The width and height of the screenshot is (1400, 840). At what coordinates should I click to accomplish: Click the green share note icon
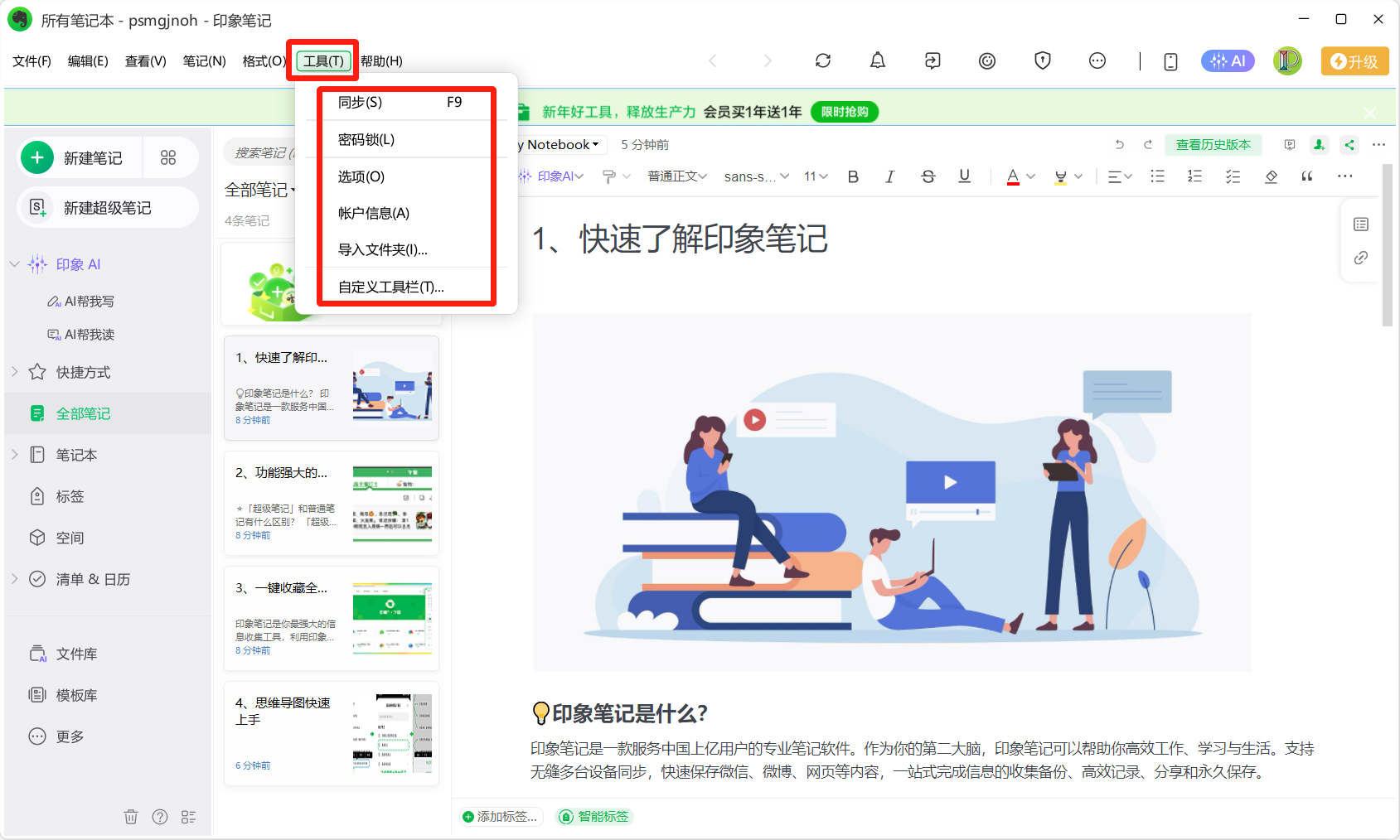[x=1349, y=145]
